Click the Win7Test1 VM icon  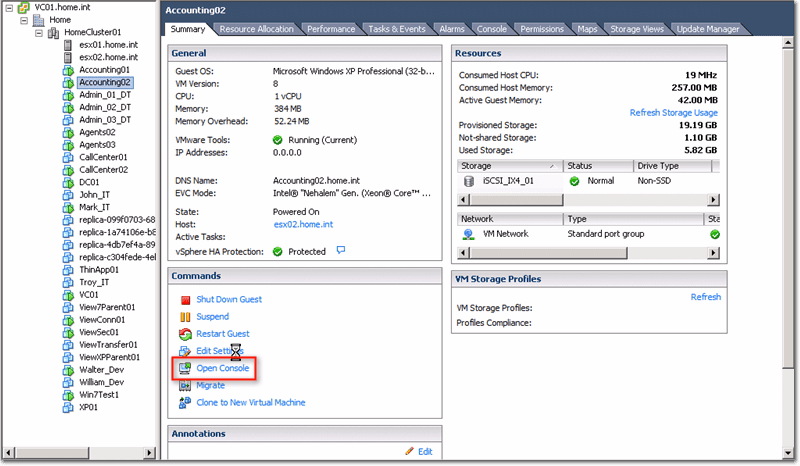[68, 395]
